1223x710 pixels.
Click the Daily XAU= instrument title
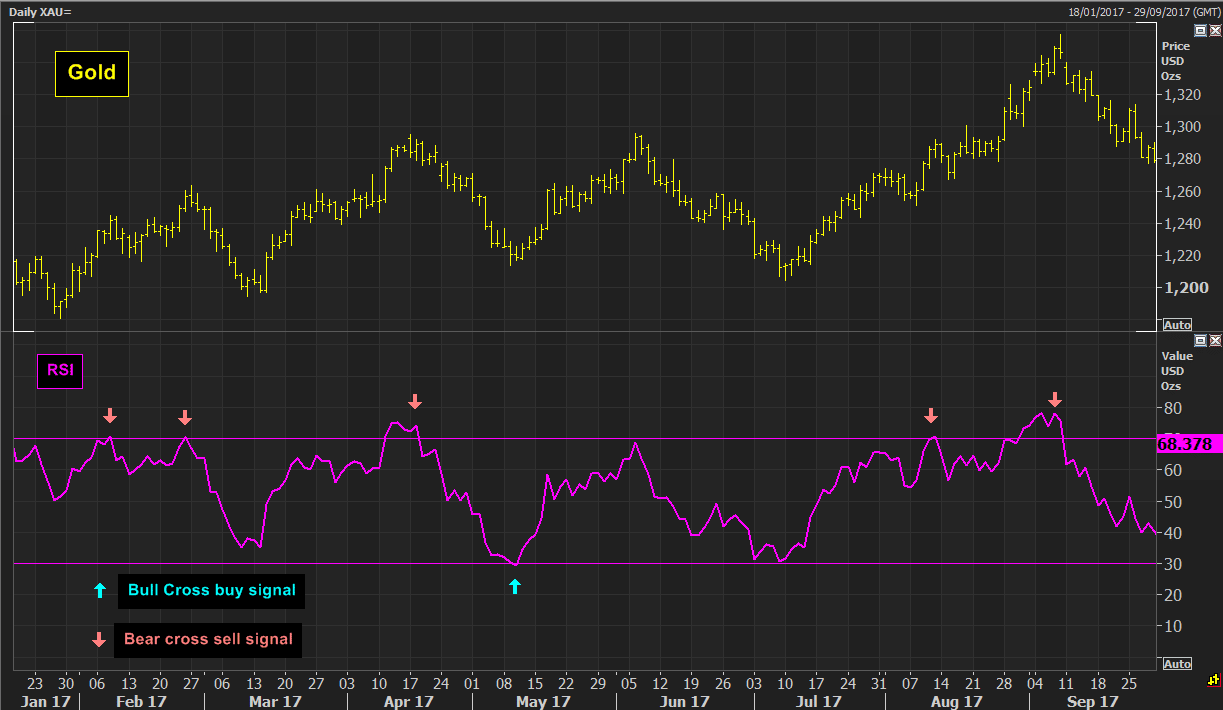[41, 10]
